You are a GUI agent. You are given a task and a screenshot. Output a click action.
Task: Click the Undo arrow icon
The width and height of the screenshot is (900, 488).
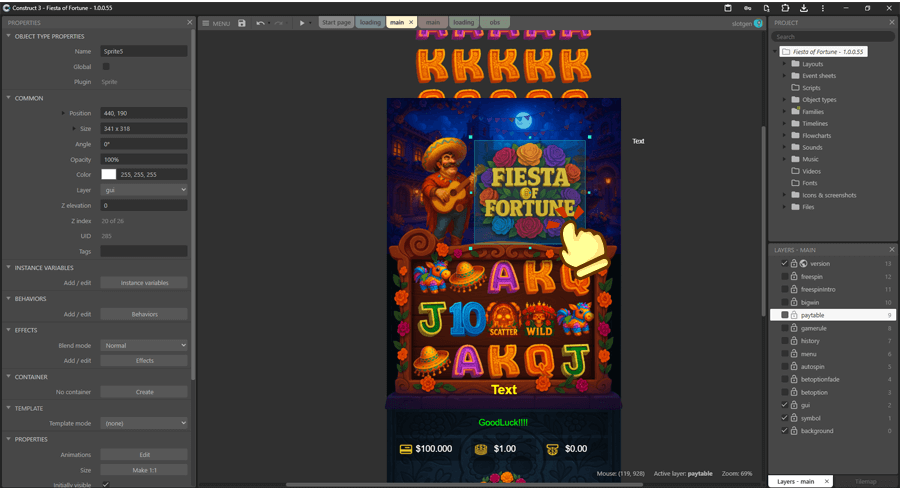(260, 23)
